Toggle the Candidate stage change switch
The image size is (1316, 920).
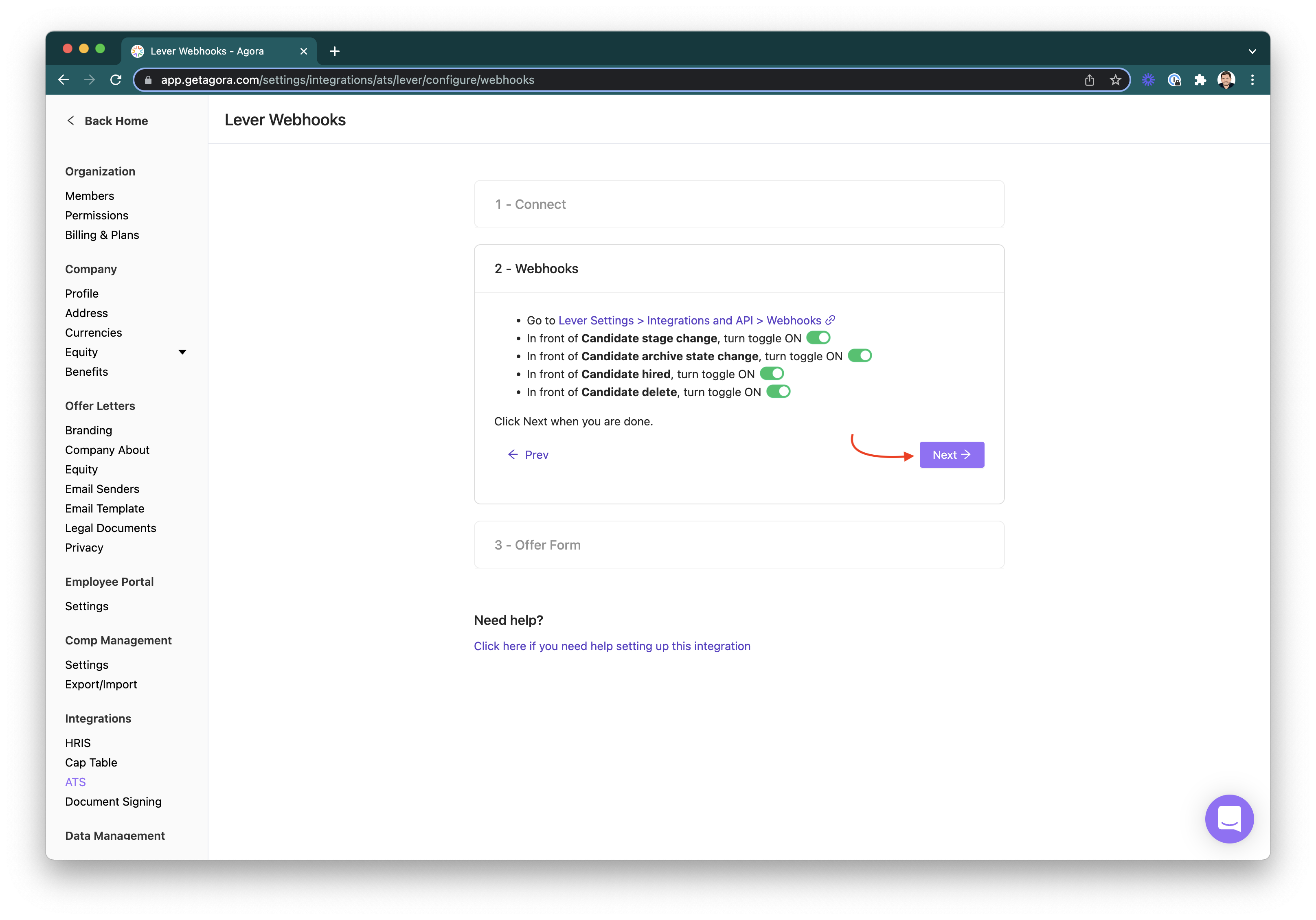pyautogui.click(x=818, y=337)
